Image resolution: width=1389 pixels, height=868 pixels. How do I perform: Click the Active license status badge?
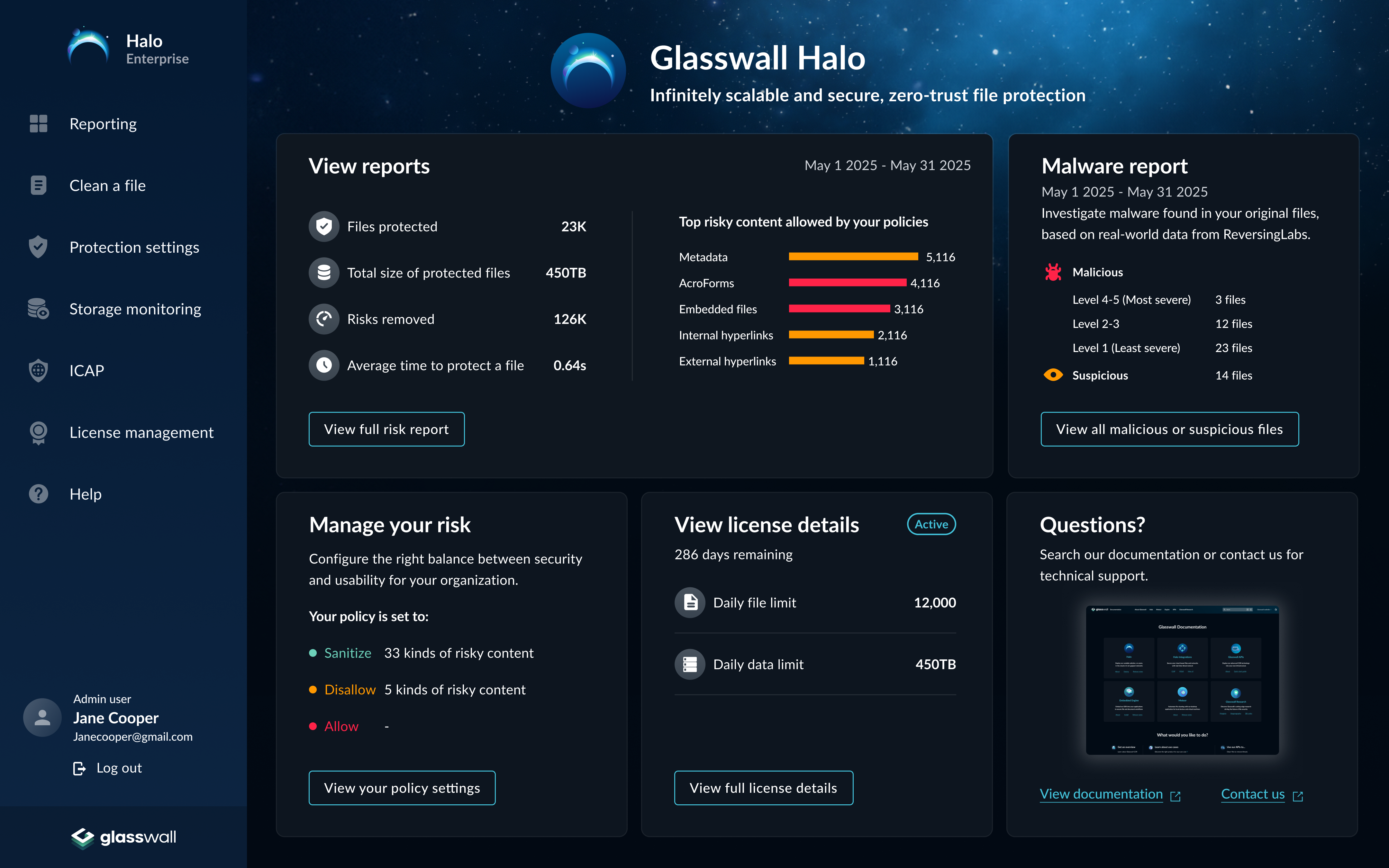click(931, 524)
